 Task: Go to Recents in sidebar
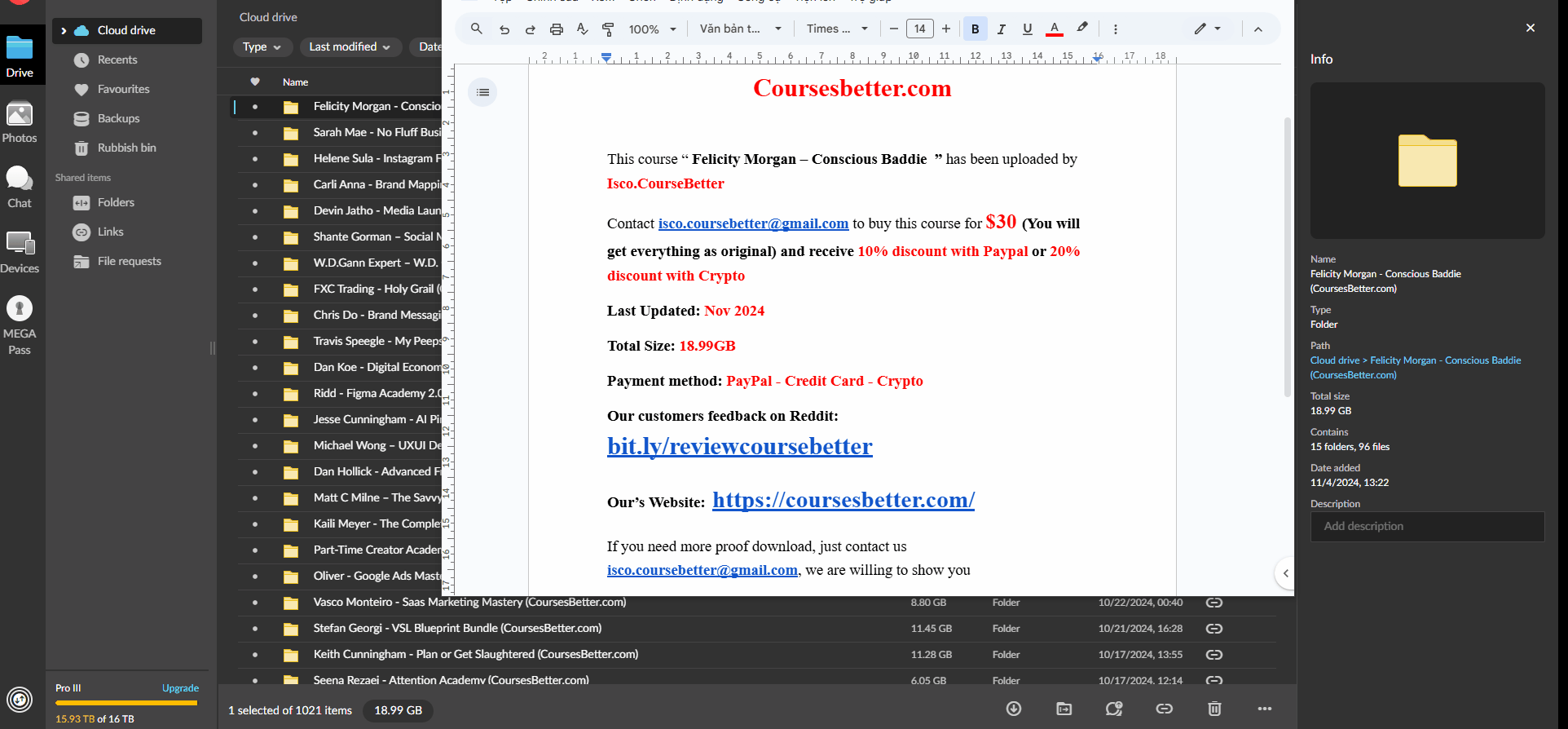pyautogui.click(x=117, y=60)
